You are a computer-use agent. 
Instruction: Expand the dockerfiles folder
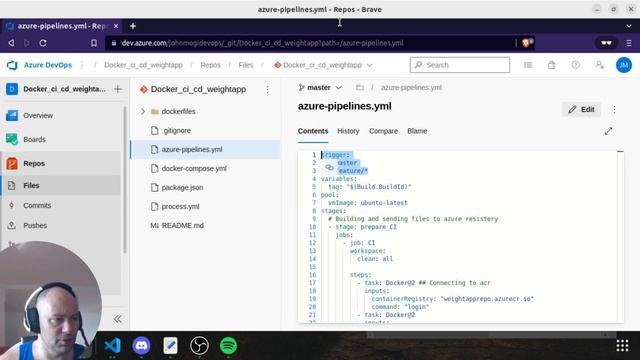coord(143,111)
